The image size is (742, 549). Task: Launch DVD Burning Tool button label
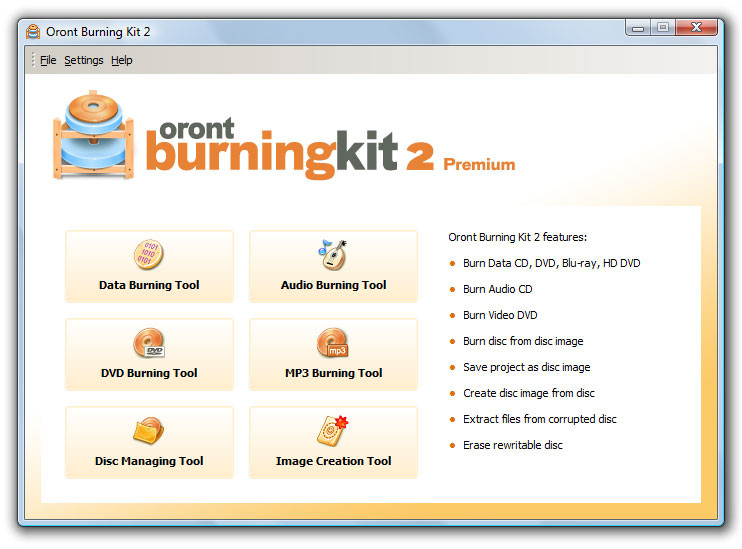pos(149,373)
